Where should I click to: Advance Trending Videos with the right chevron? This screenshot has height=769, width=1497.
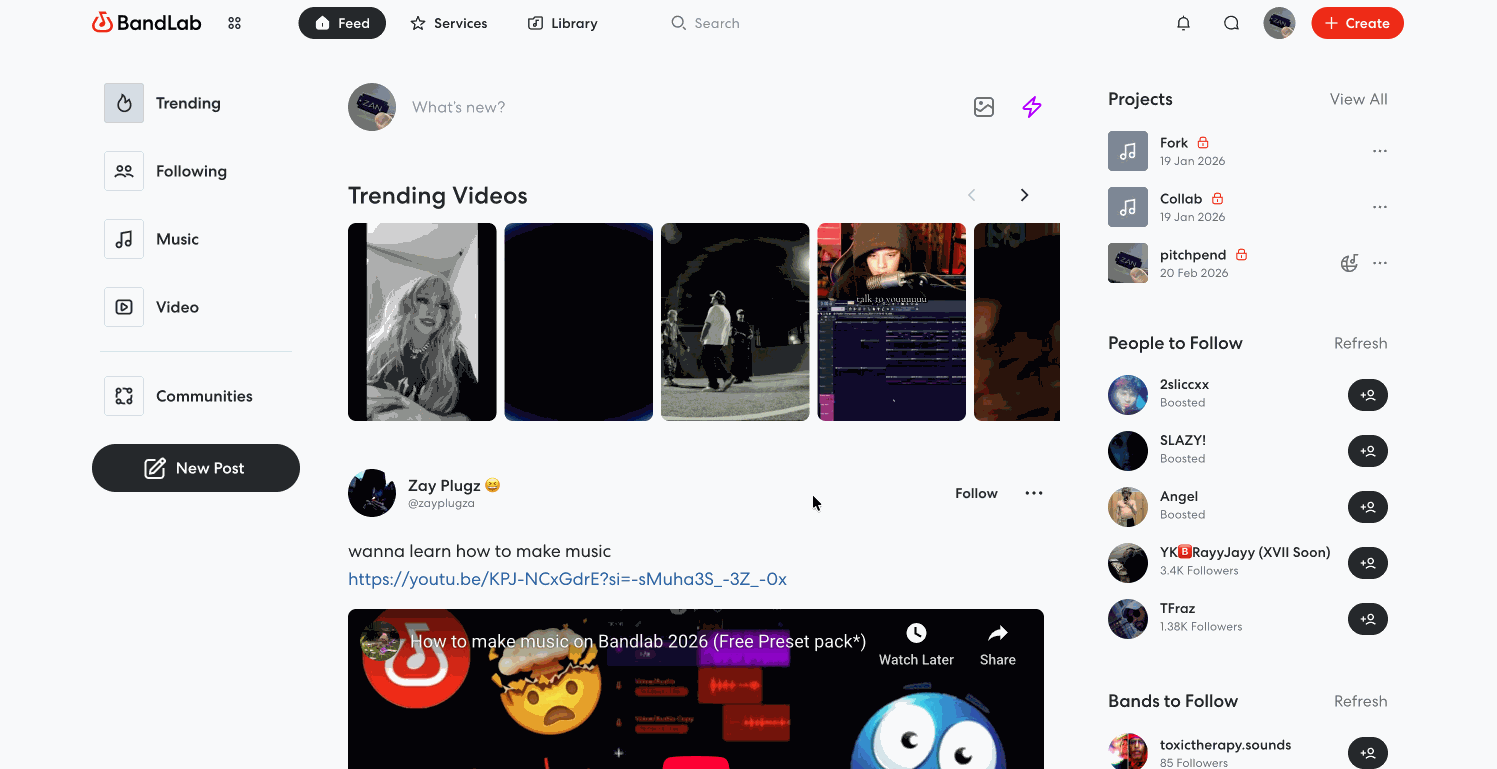tap(1024, 195)
